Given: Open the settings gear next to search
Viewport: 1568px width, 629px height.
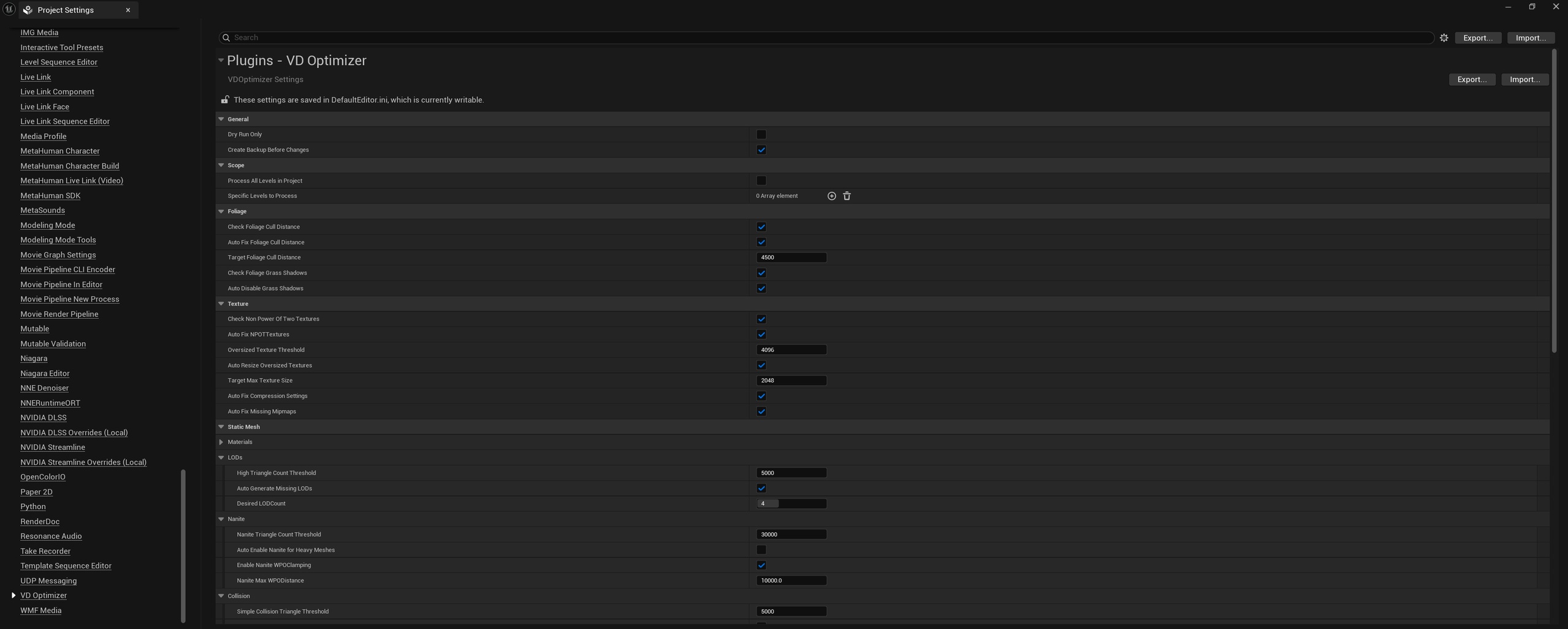Looking at the screenshot, I should [1444, 38].
